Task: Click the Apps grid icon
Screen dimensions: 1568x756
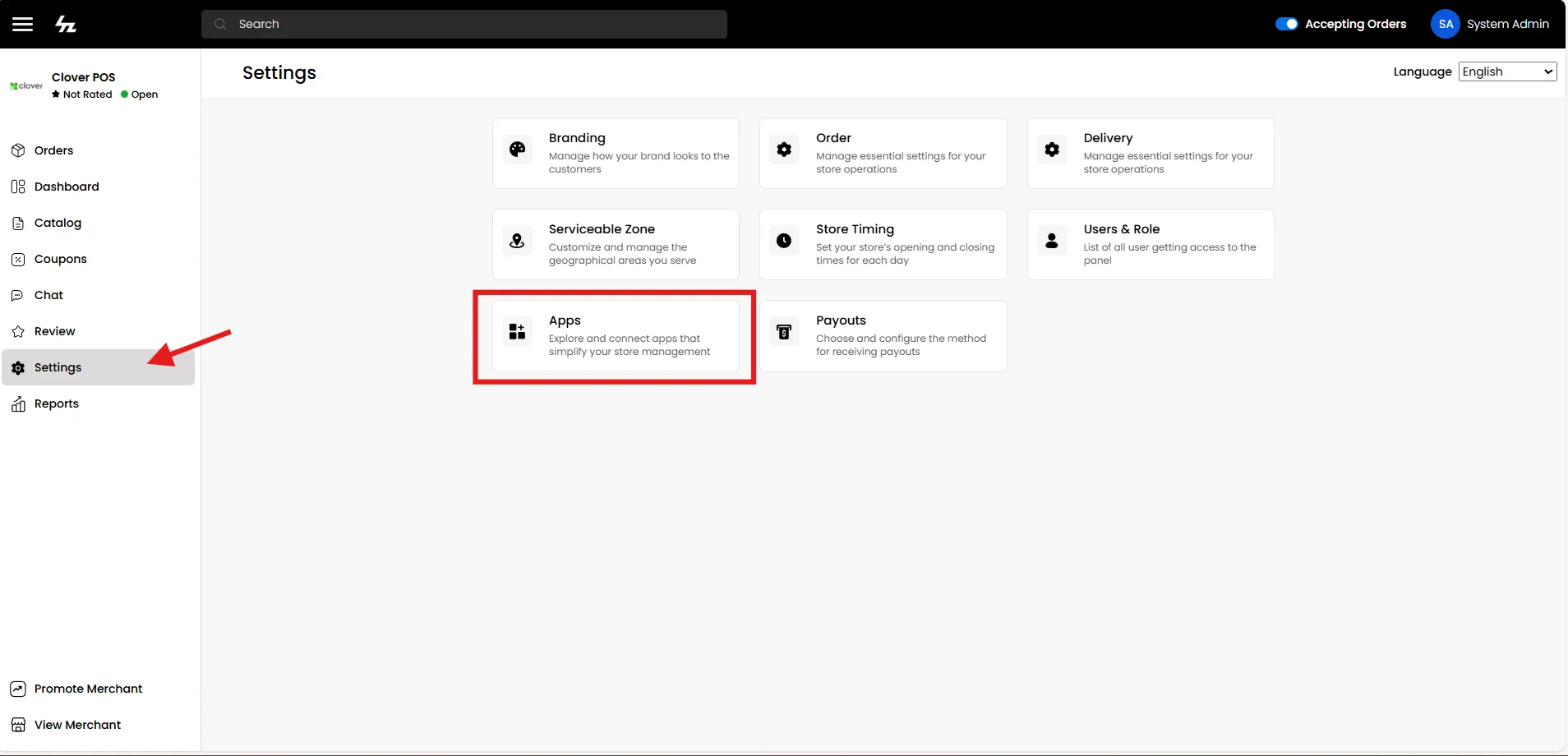Action: (x=517, y=331)
